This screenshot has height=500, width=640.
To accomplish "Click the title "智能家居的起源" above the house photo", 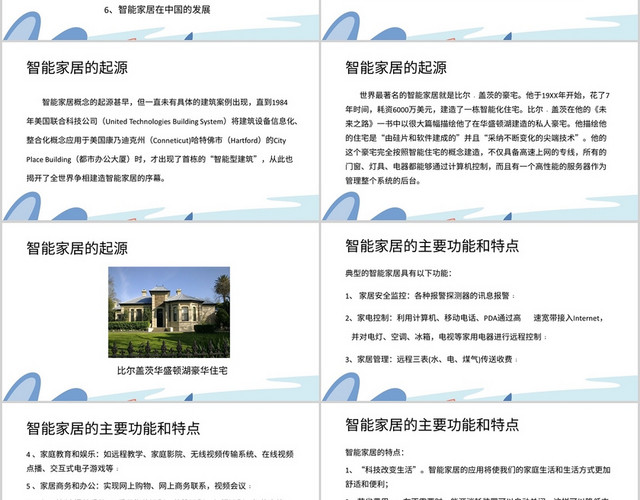I will click(x=77, y=248).
